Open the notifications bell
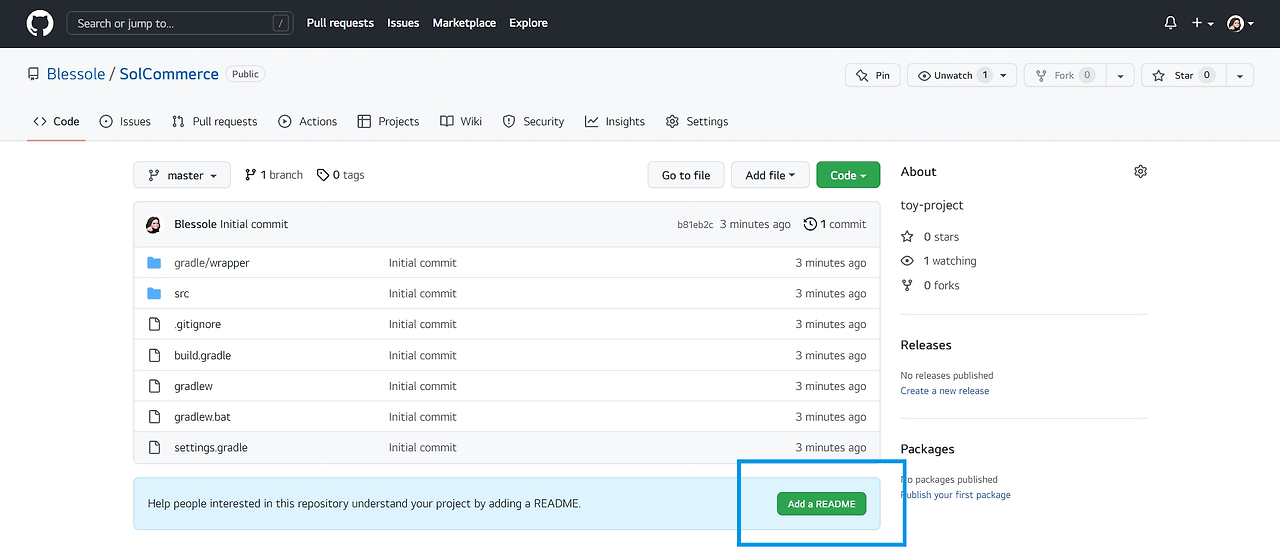The width and height of the screenshot is (1280, 560). point(1171,23)
